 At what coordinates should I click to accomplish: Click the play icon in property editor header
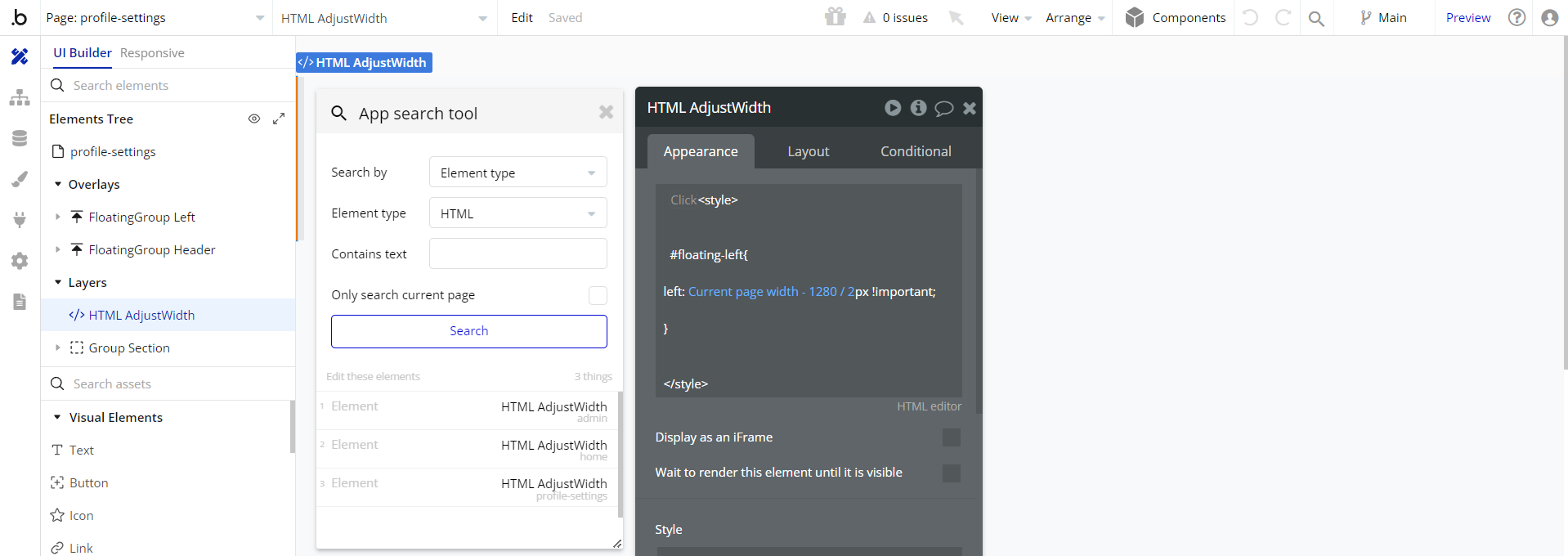(x=893, y=108)
